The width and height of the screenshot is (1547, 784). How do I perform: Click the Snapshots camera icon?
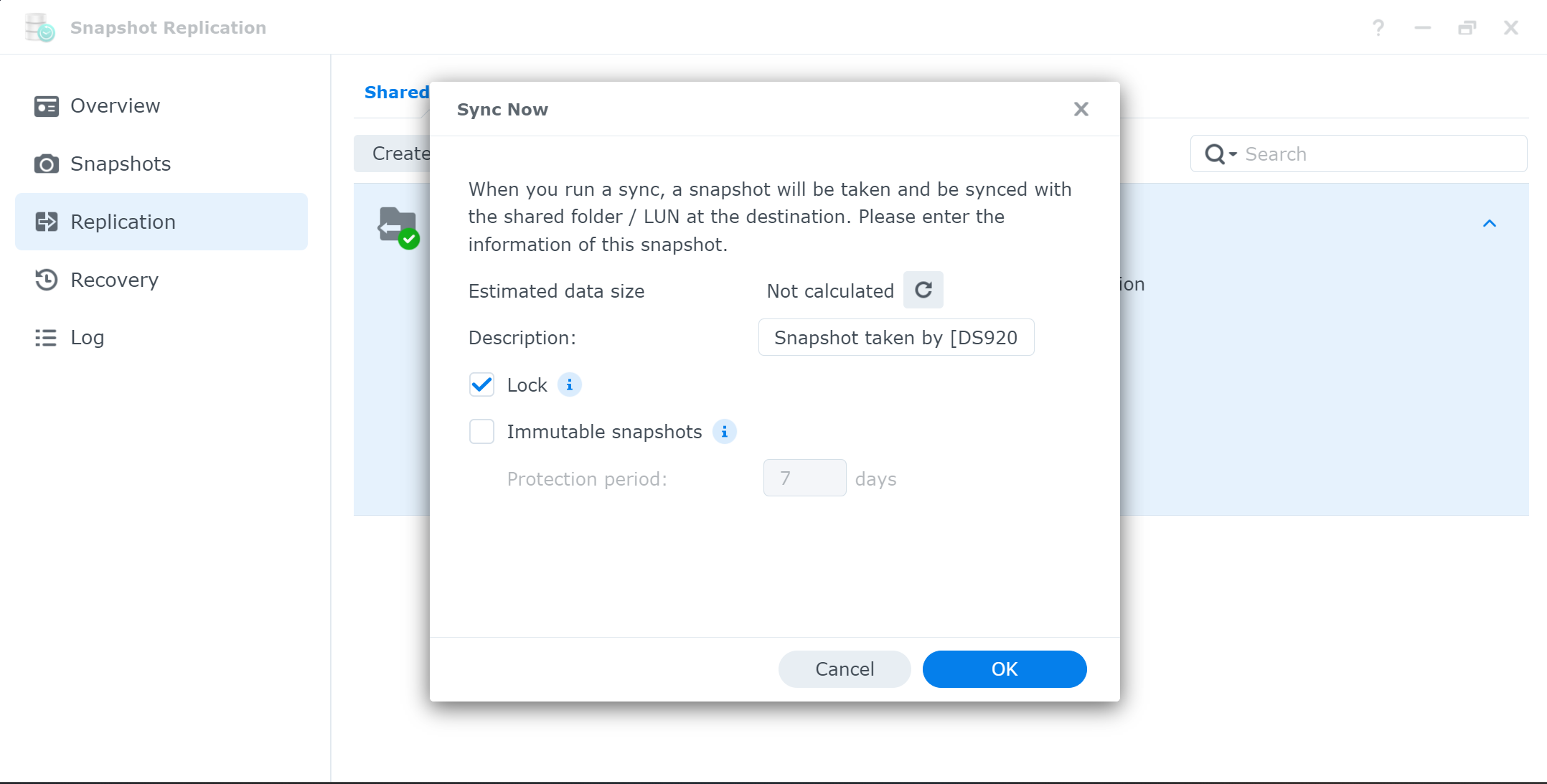(x=47, y=164)
